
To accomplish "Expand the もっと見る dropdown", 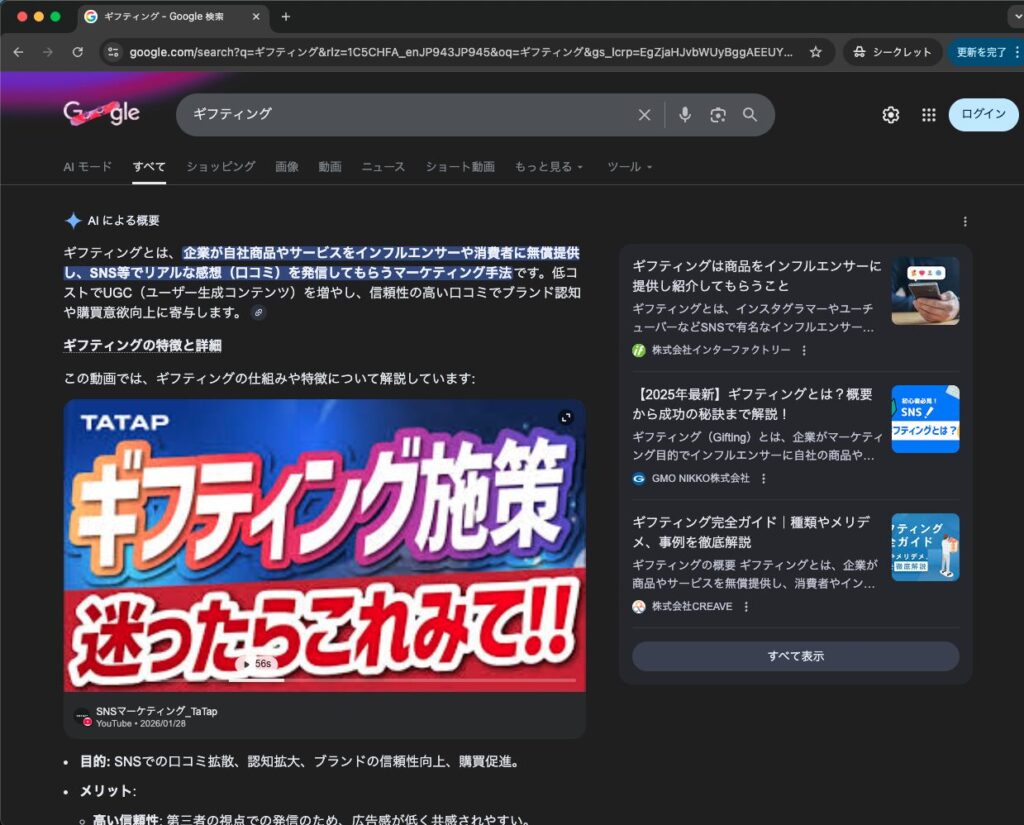I will click(548, 167).
